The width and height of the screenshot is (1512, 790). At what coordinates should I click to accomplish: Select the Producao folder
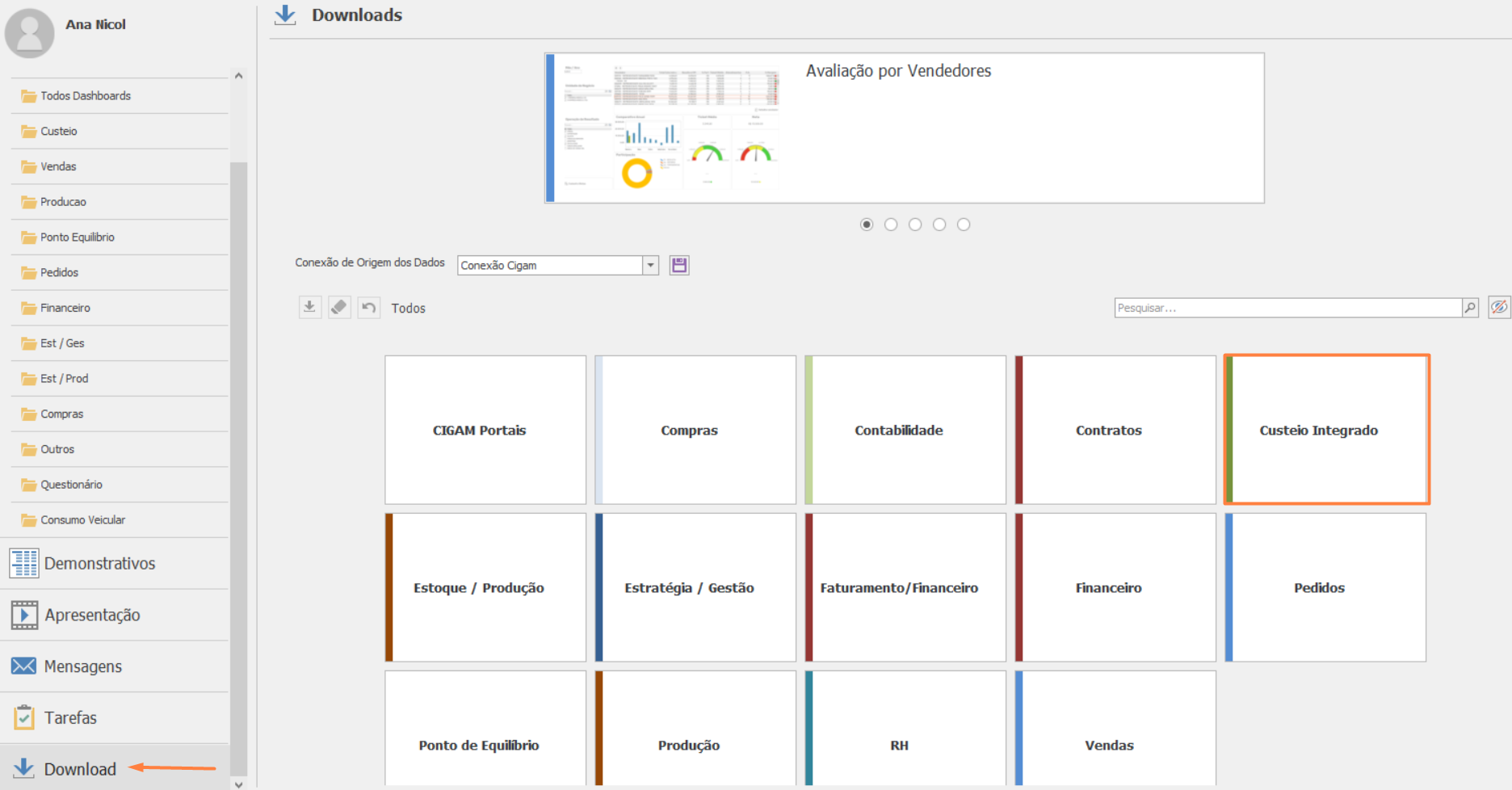(120, 202)
